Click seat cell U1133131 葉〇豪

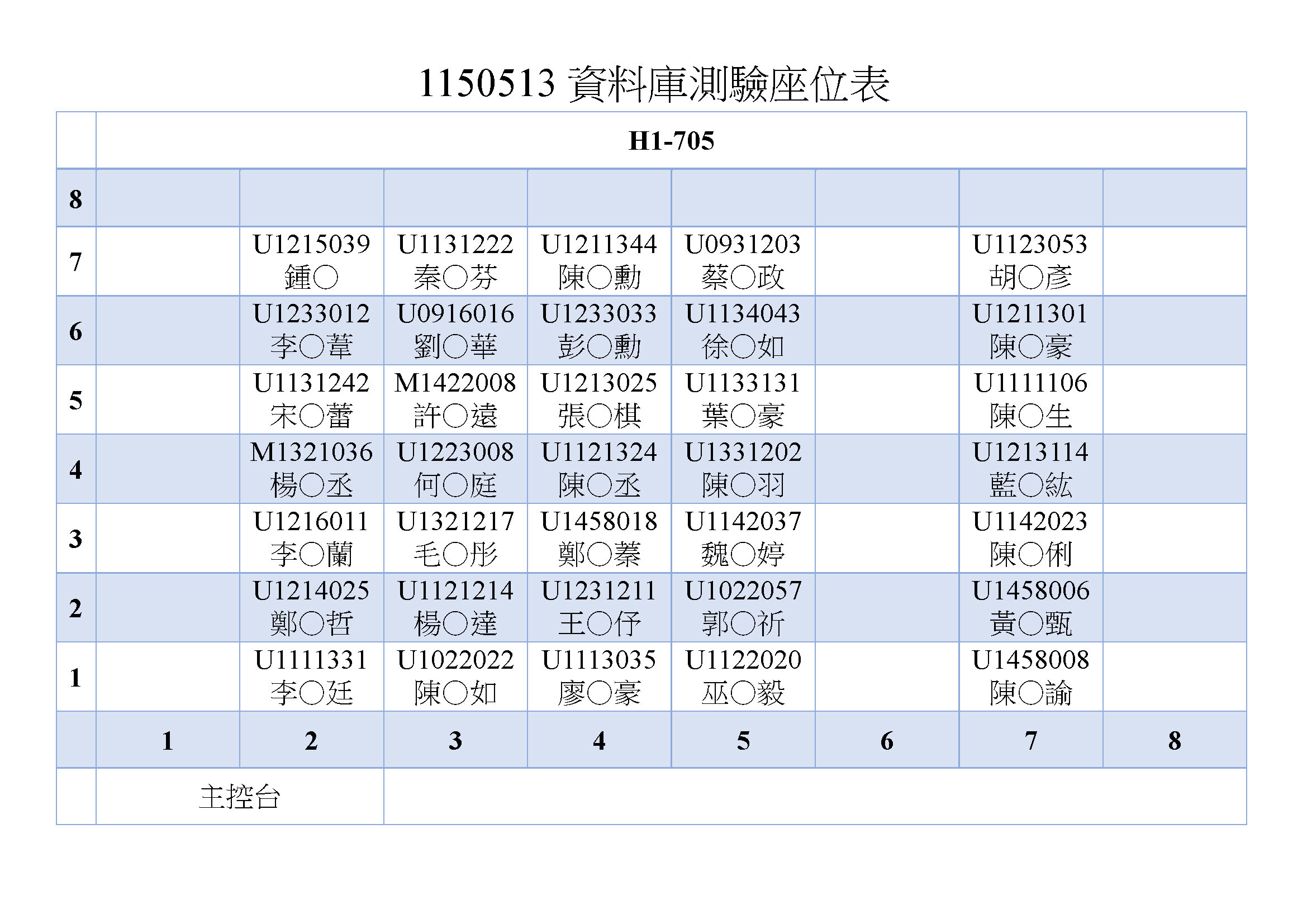click(743, 400)
